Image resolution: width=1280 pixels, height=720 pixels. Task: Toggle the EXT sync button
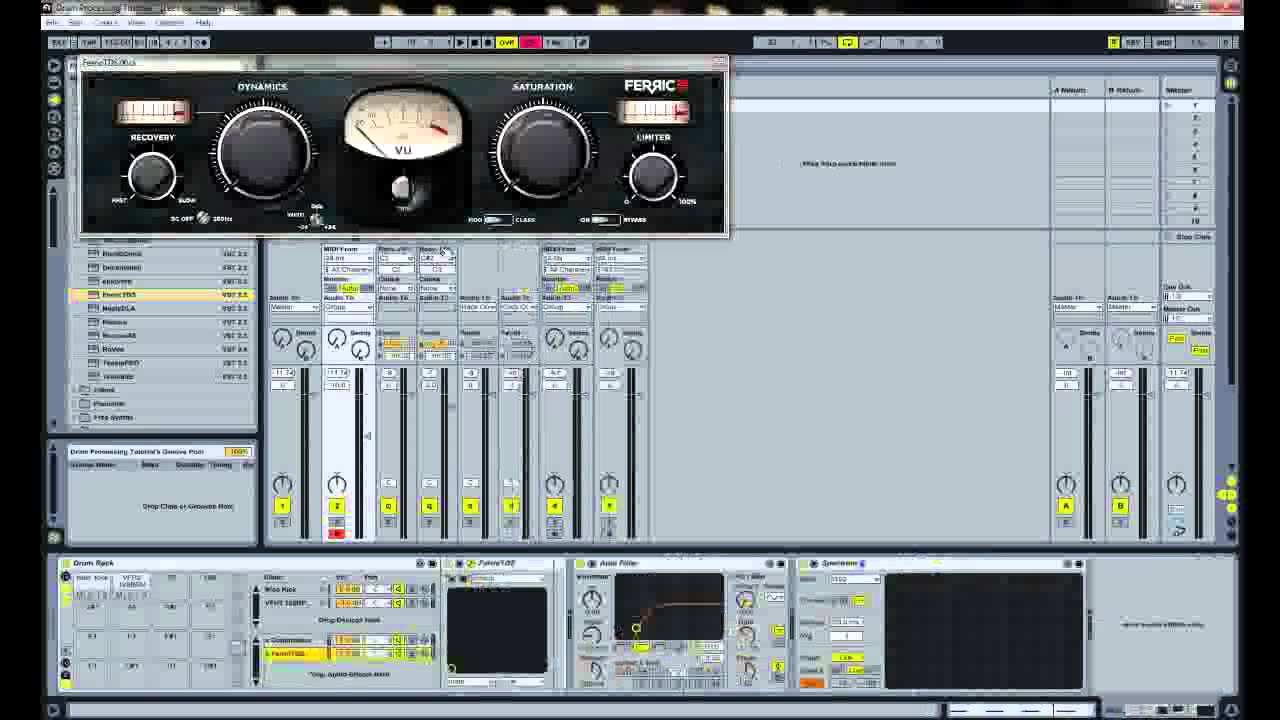(x=59, y=42)
